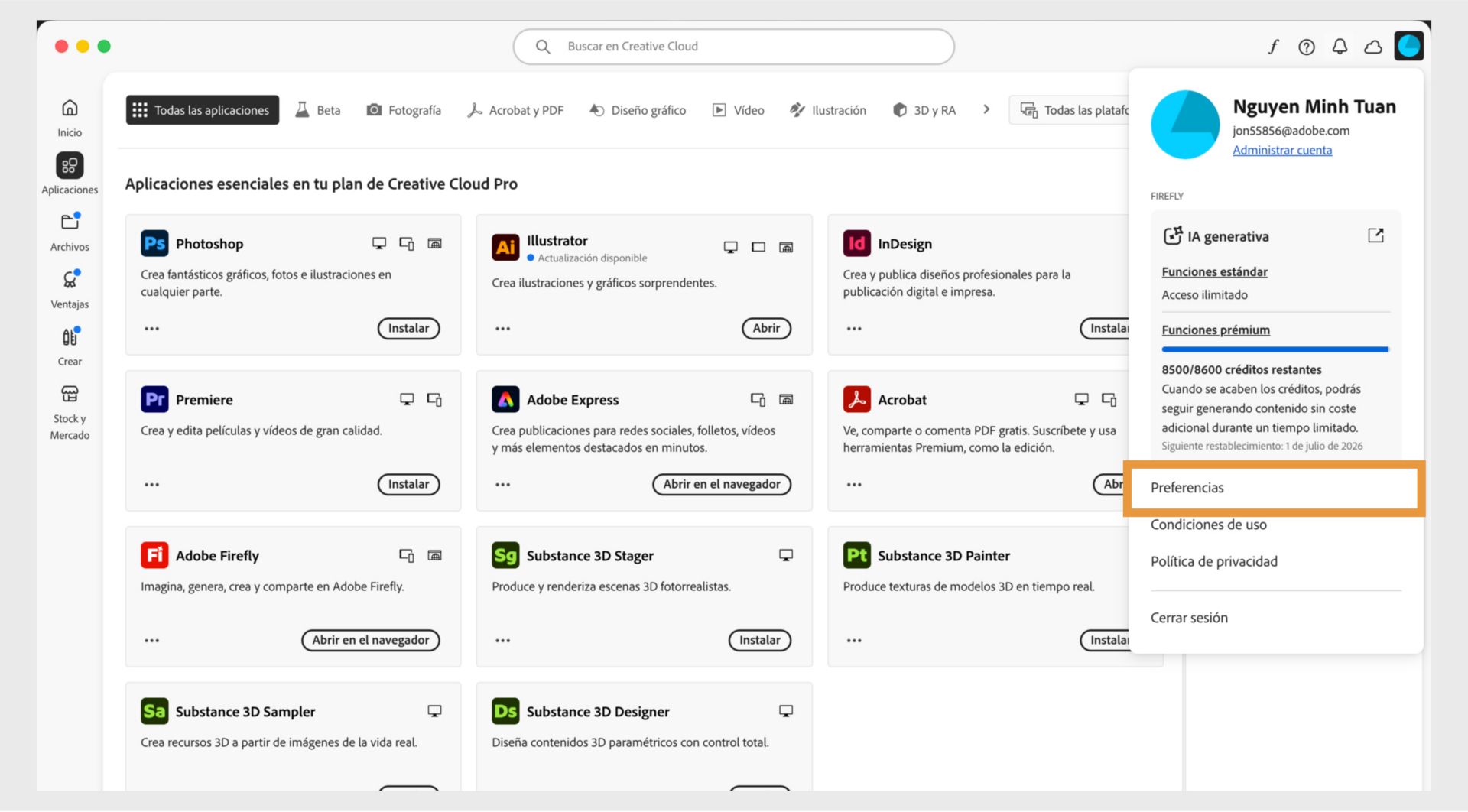Viewport: 1468px width, 812px height.
Task: Click the InDesign app icon
Action: pos(856,243)
